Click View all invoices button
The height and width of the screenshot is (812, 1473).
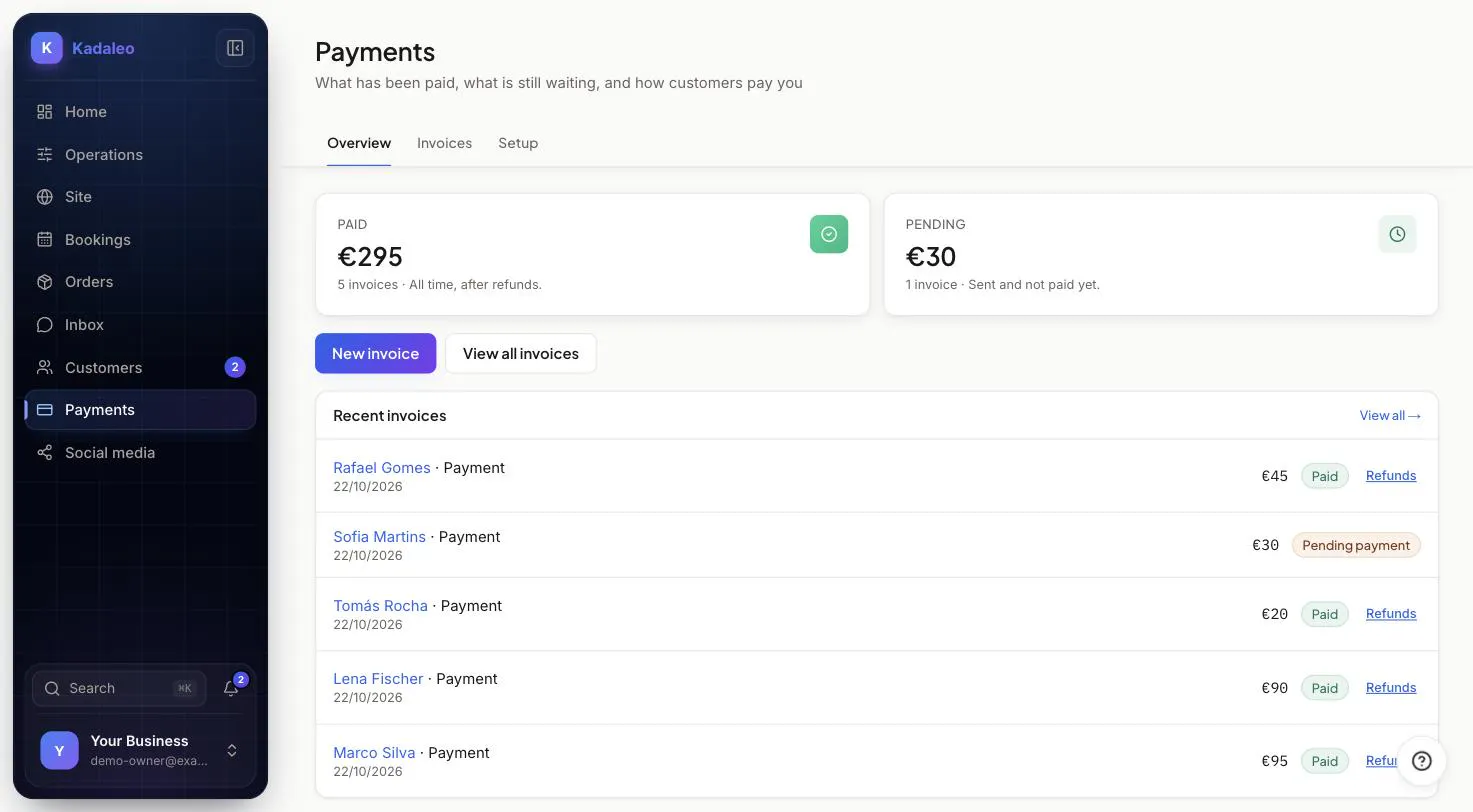click(x=521, y=353)
